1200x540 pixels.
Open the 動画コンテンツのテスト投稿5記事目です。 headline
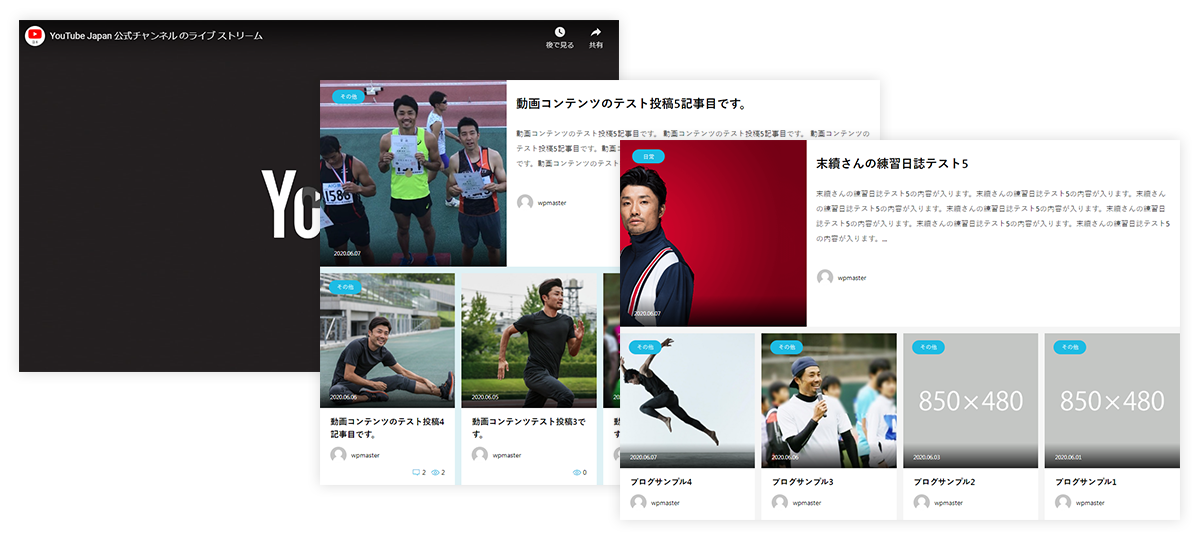(633, 103)
